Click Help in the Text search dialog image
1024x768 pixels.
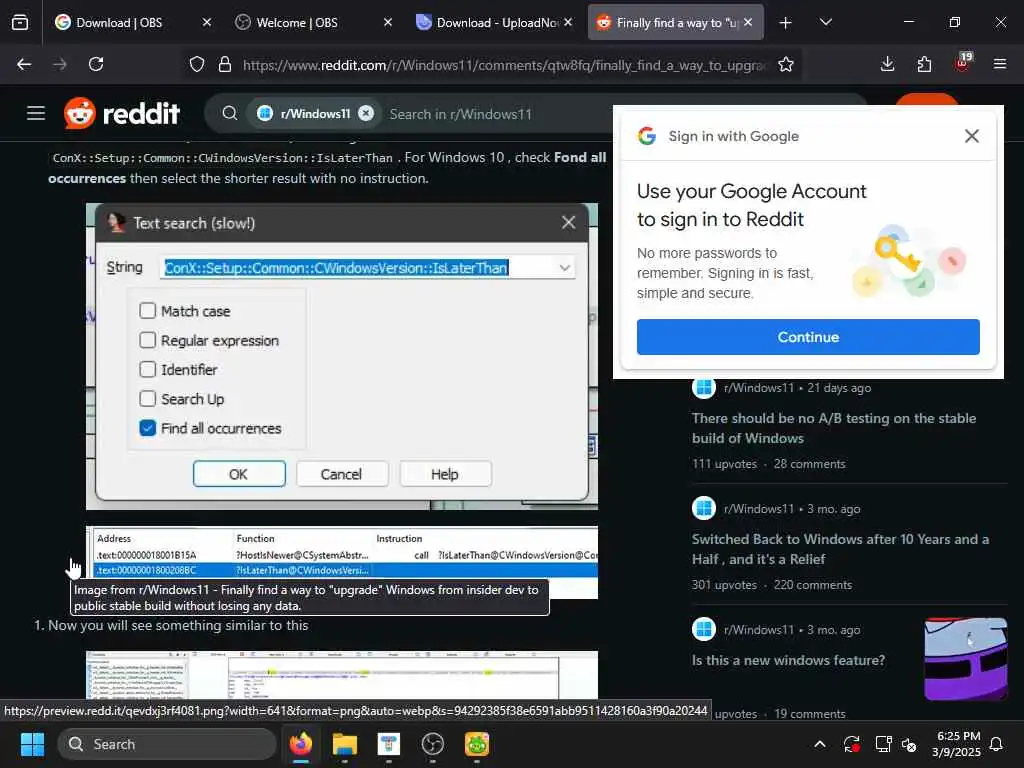[445, 473]
